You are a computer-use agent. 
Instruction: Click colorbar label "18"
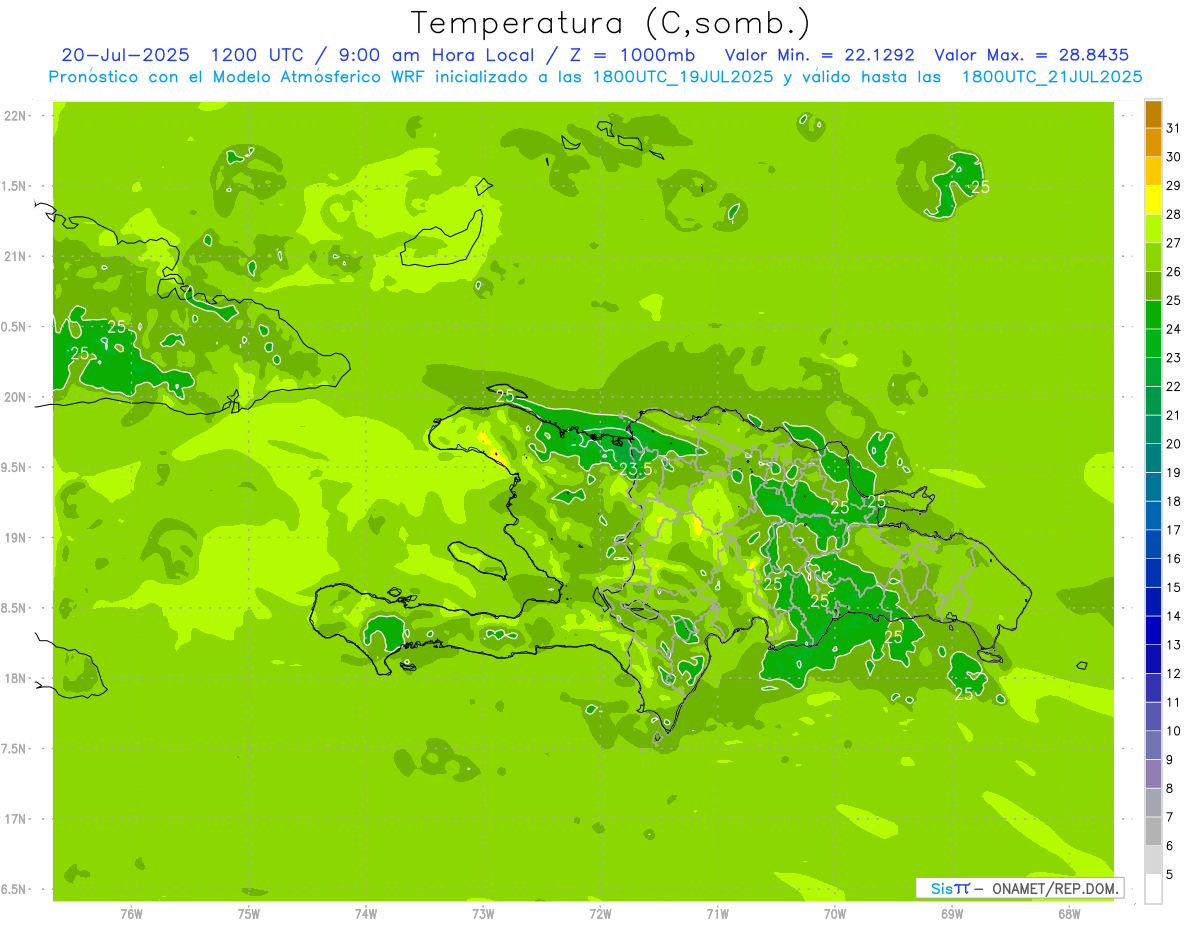(1173, 501)
